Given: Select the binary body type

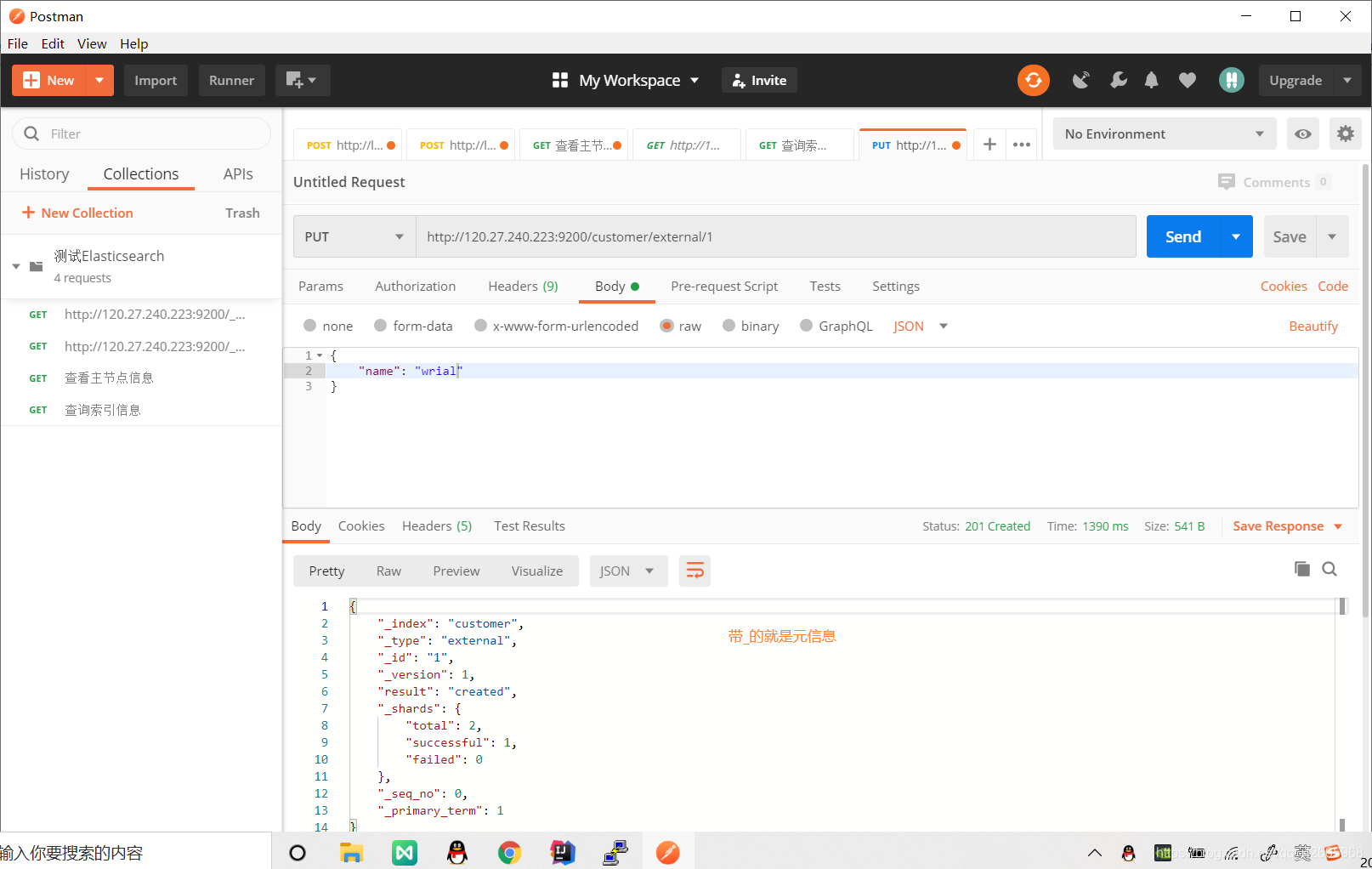Looking at the screenshot, I should [x=729, y=326].
